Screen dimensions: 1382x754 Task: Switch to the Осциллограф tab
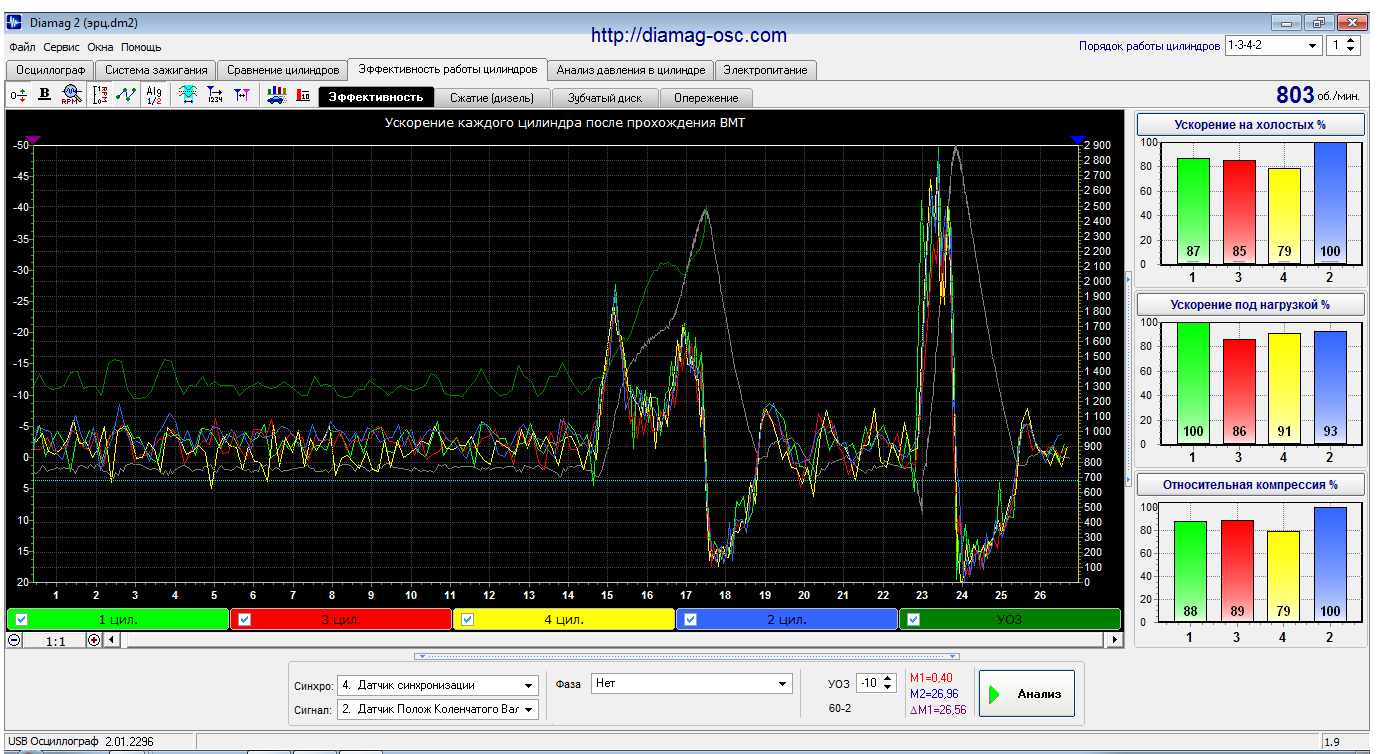click(49, 70)
